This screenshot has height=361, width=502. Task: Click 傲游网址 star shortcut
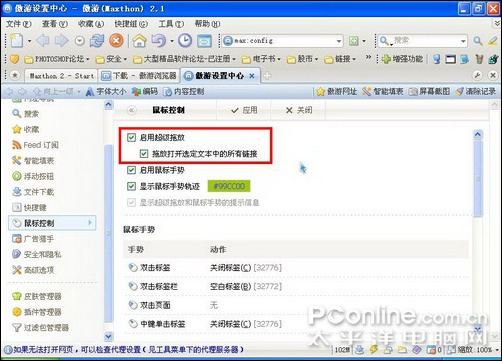(337, 91)
